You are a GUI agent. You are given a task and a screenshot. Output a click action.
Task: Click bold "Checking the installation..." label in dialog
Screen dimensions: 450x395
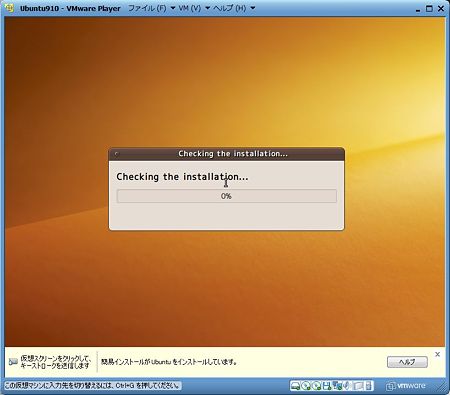(x=182, y=177)
